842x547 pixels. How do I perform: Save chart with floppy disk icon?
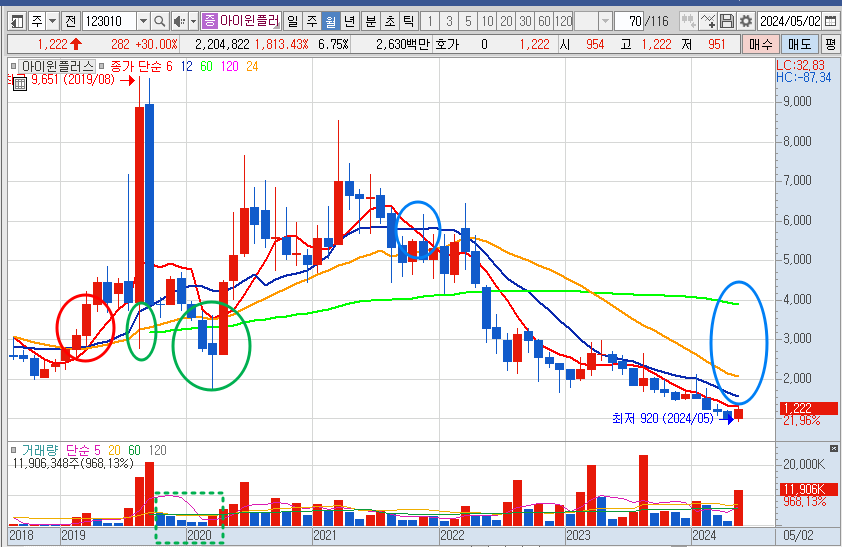point(727,21)
